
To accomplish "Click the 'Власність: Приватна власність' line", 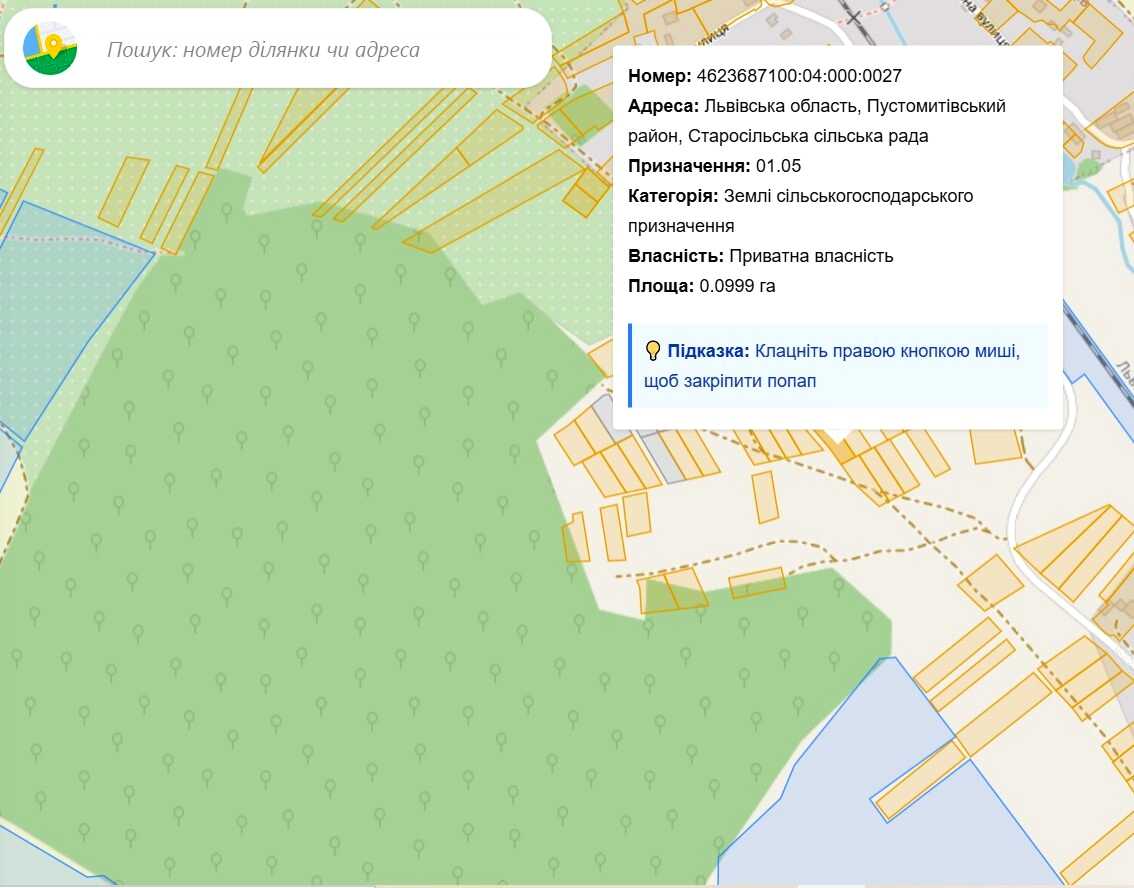I will [x=761, y=256].
